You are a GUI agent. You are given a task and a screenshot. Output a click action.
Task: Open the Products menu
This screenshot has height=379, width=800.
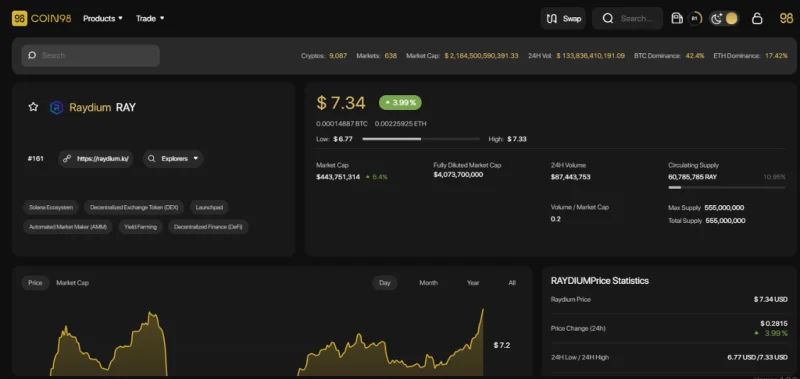pyautogui.click(x=103, y=18)
